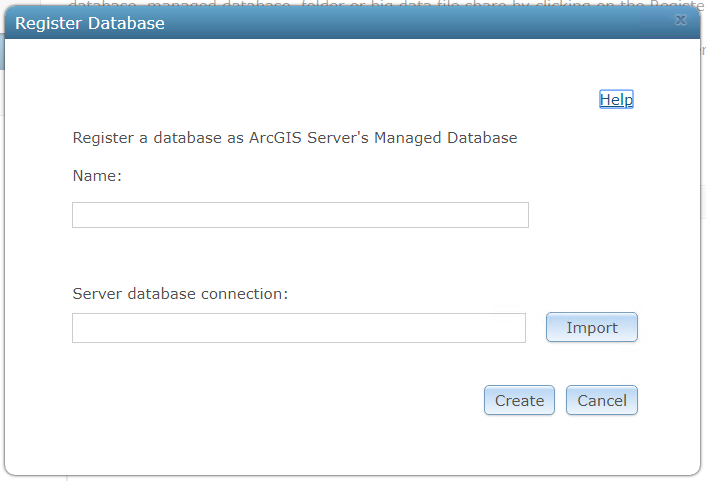Click the "Name:" label
Screen dimensions: 706x481
97,176
